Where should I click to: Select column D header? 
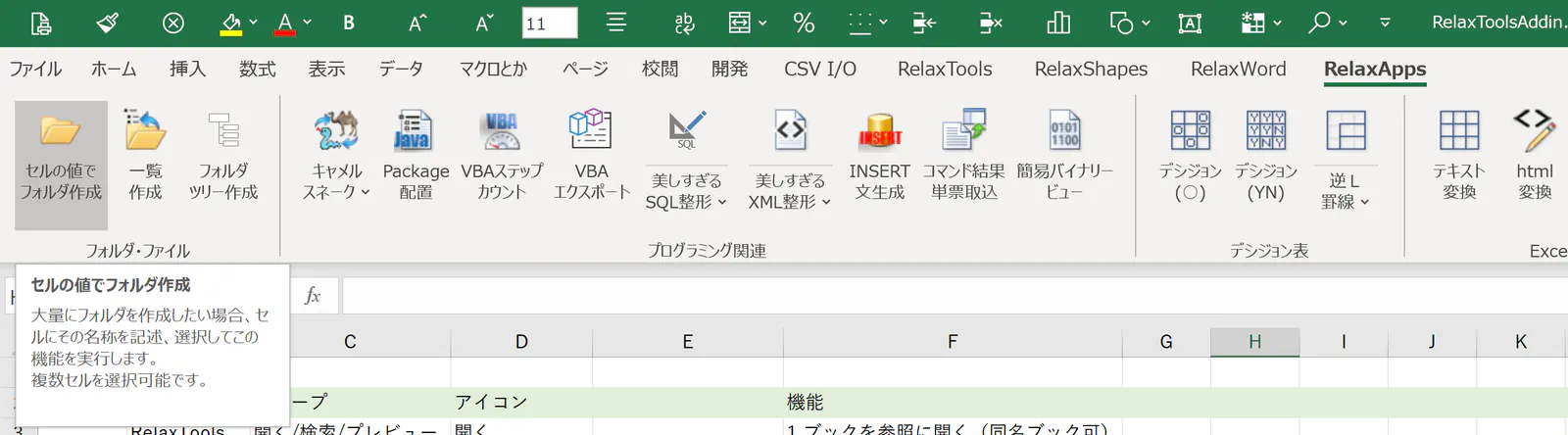[521, 342]
